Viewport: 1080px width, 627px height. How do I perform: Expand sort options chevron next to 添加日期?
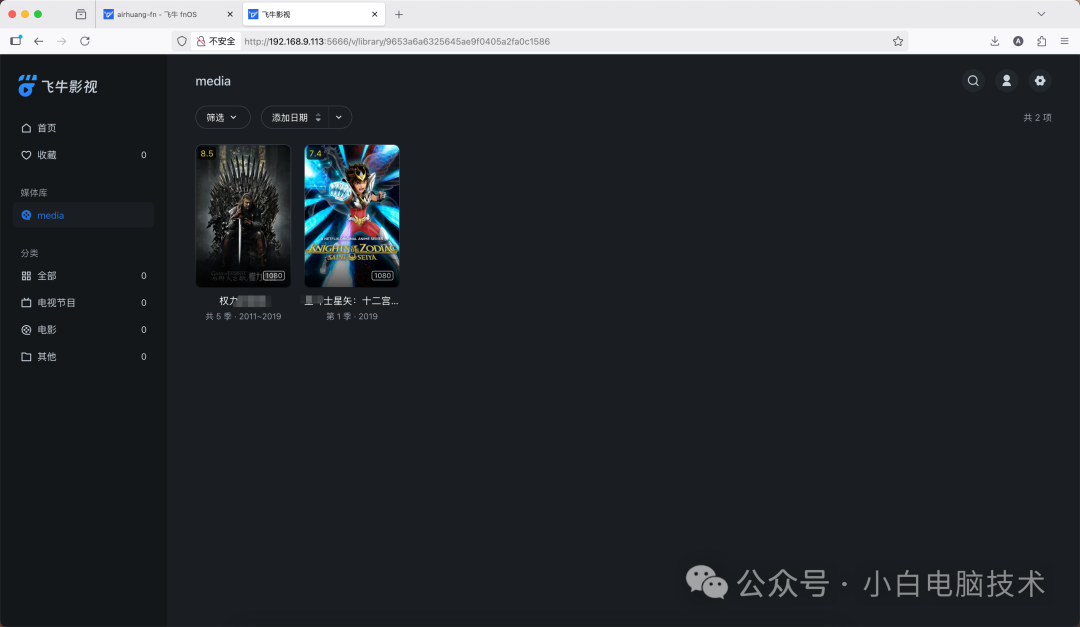340,117
